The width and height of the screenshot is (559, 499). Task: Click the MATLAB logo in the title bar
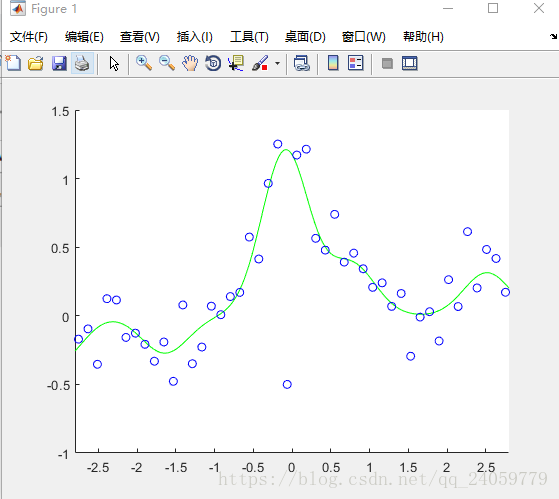click(x=17, y=9)
